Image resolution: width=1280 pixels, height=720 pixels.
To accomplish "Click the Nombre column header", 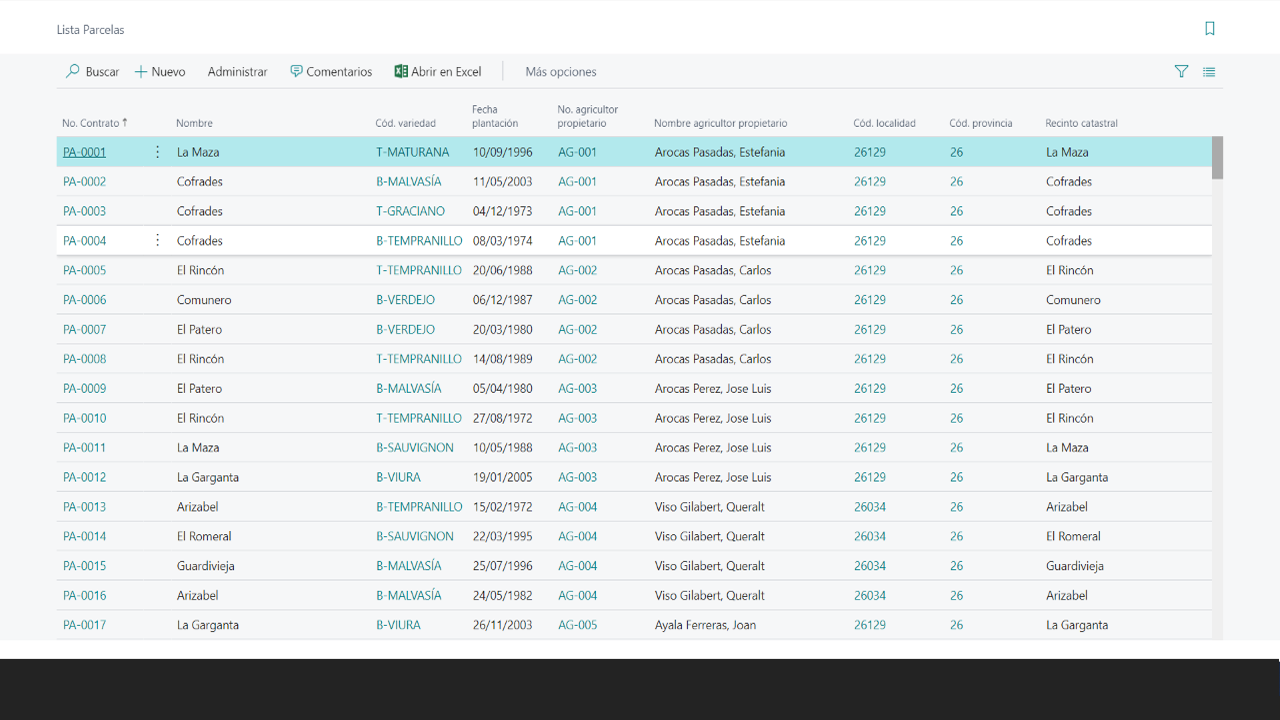I will coord(194,123).
